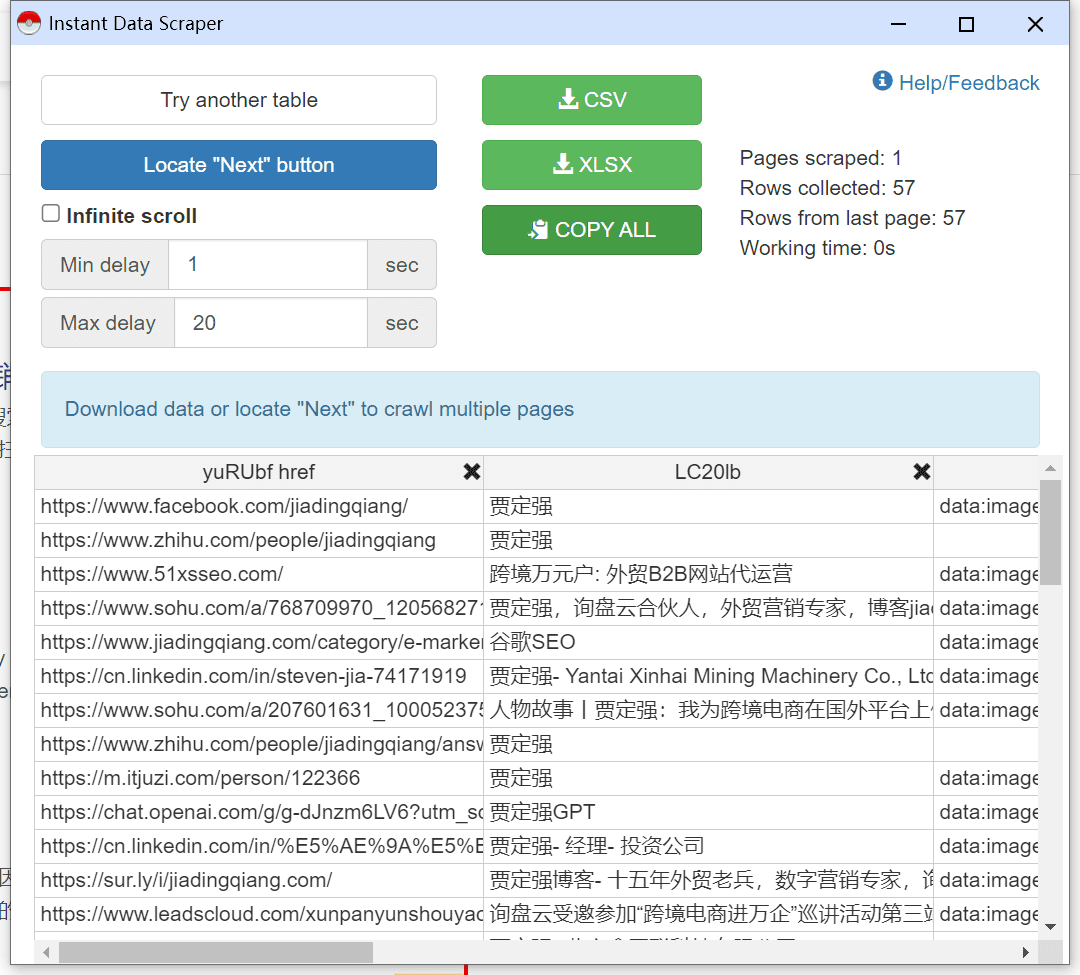Click the Help/Feedback info icon
The image size is (1080, 975).
[x=882, y=81]
